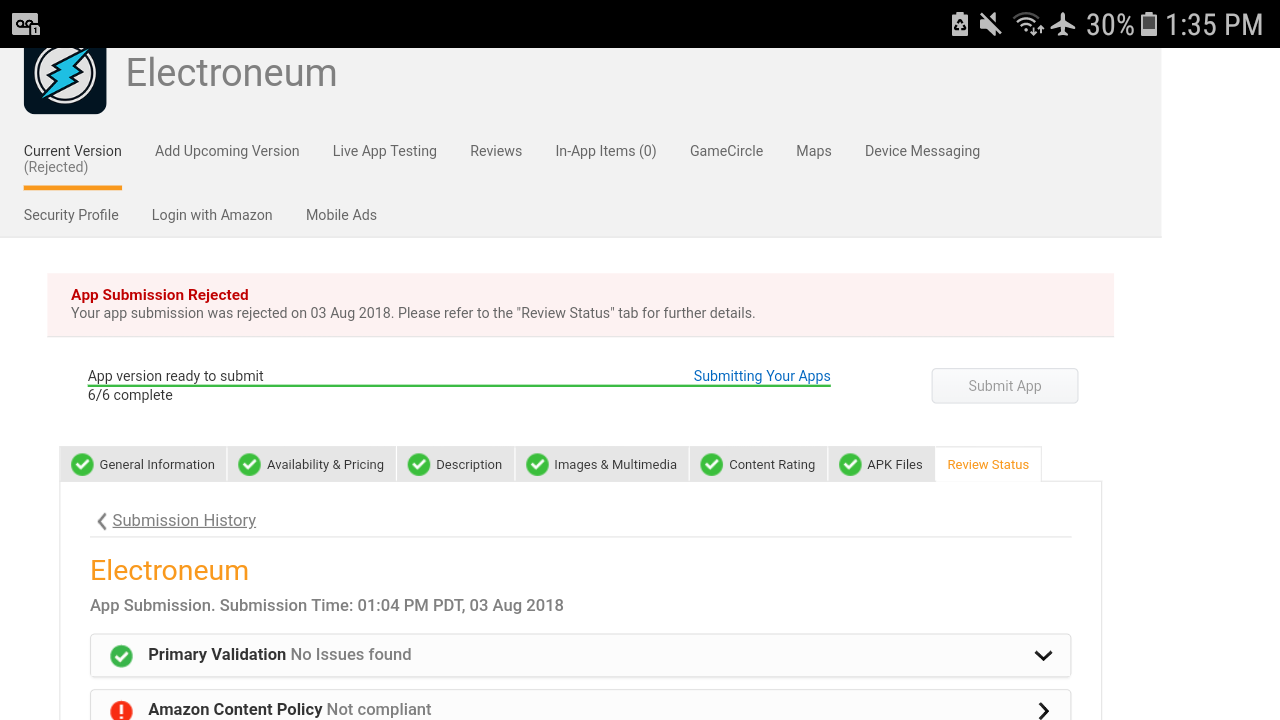Click the red alert icon for Amazon Content Policy
This screenshot has width=1280, height=720.
[121, 710]
